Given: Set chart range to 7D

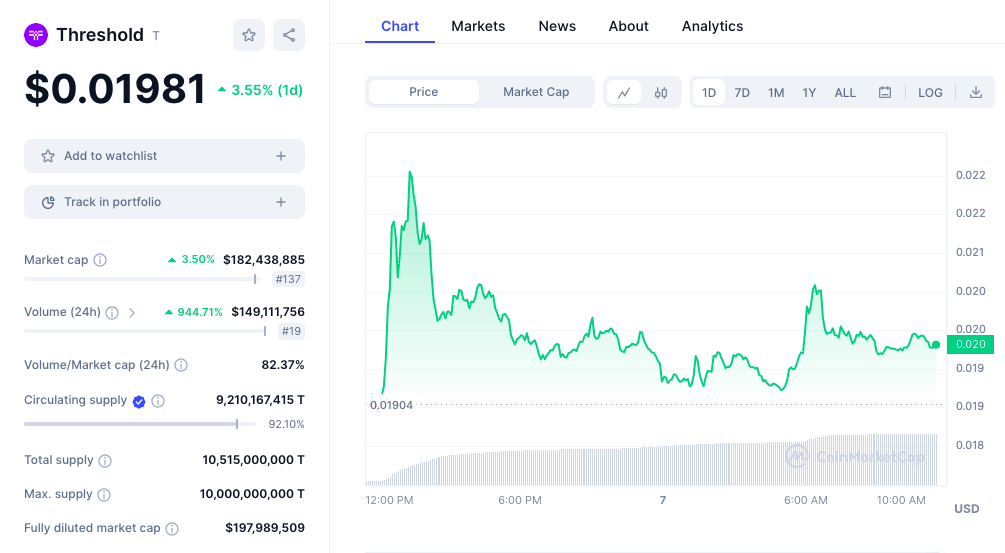Looking at the screenshot, I should click(x=742, y=92).
